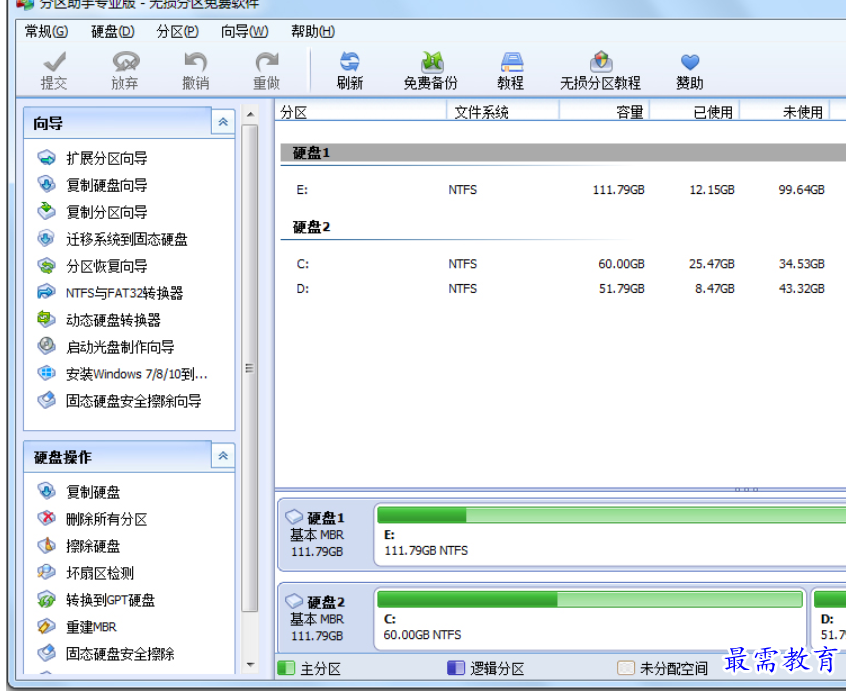The height and width of the screenshot is (691, 846).
Task: Click the 43.32GB unused cell
Action: click(801, 289)
